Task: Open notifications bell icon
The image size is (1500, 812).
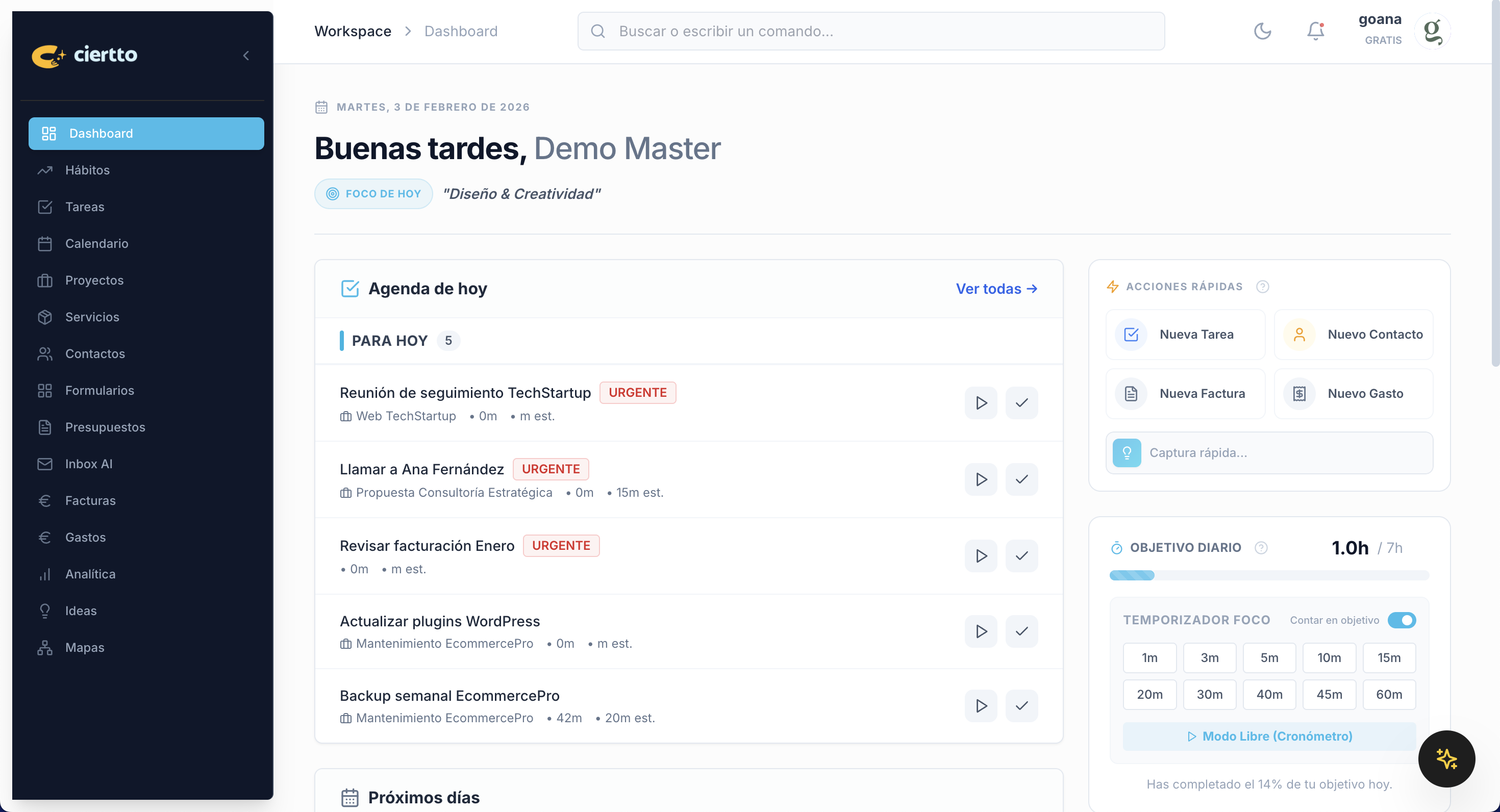Action: pyautogui.click(x=1315, y=31)
